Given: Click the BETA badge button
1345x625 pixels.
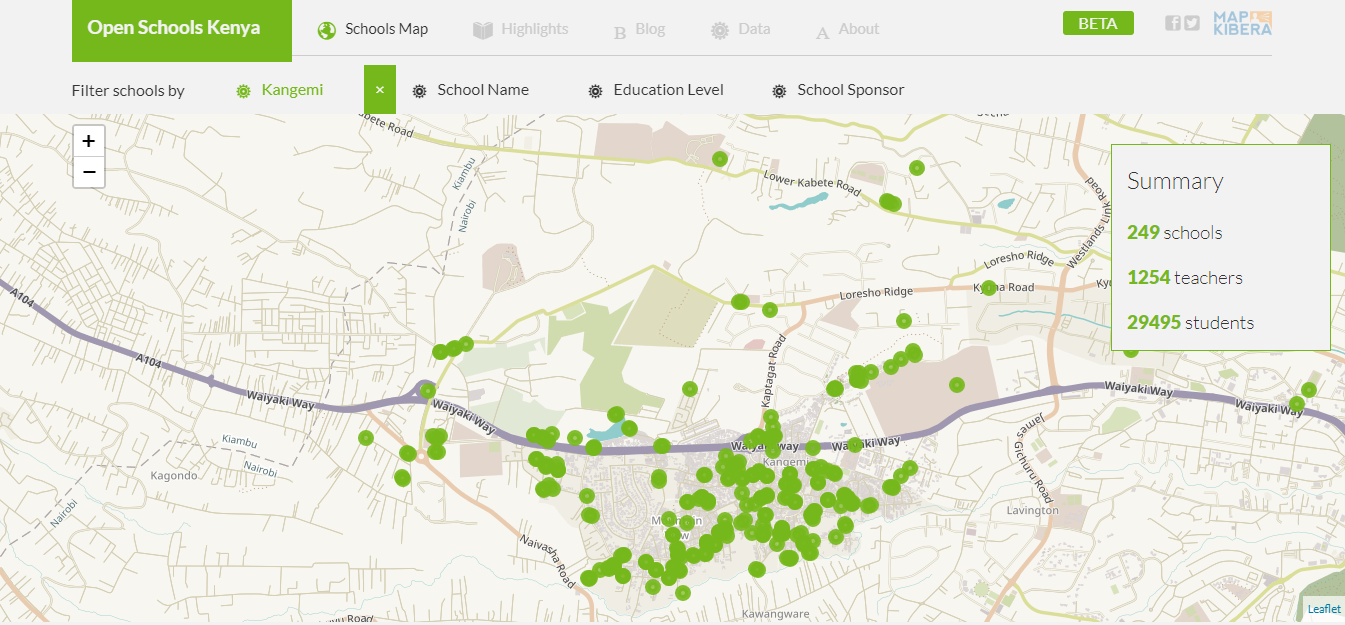Looking at the screenshot, I should (1098, 23).
